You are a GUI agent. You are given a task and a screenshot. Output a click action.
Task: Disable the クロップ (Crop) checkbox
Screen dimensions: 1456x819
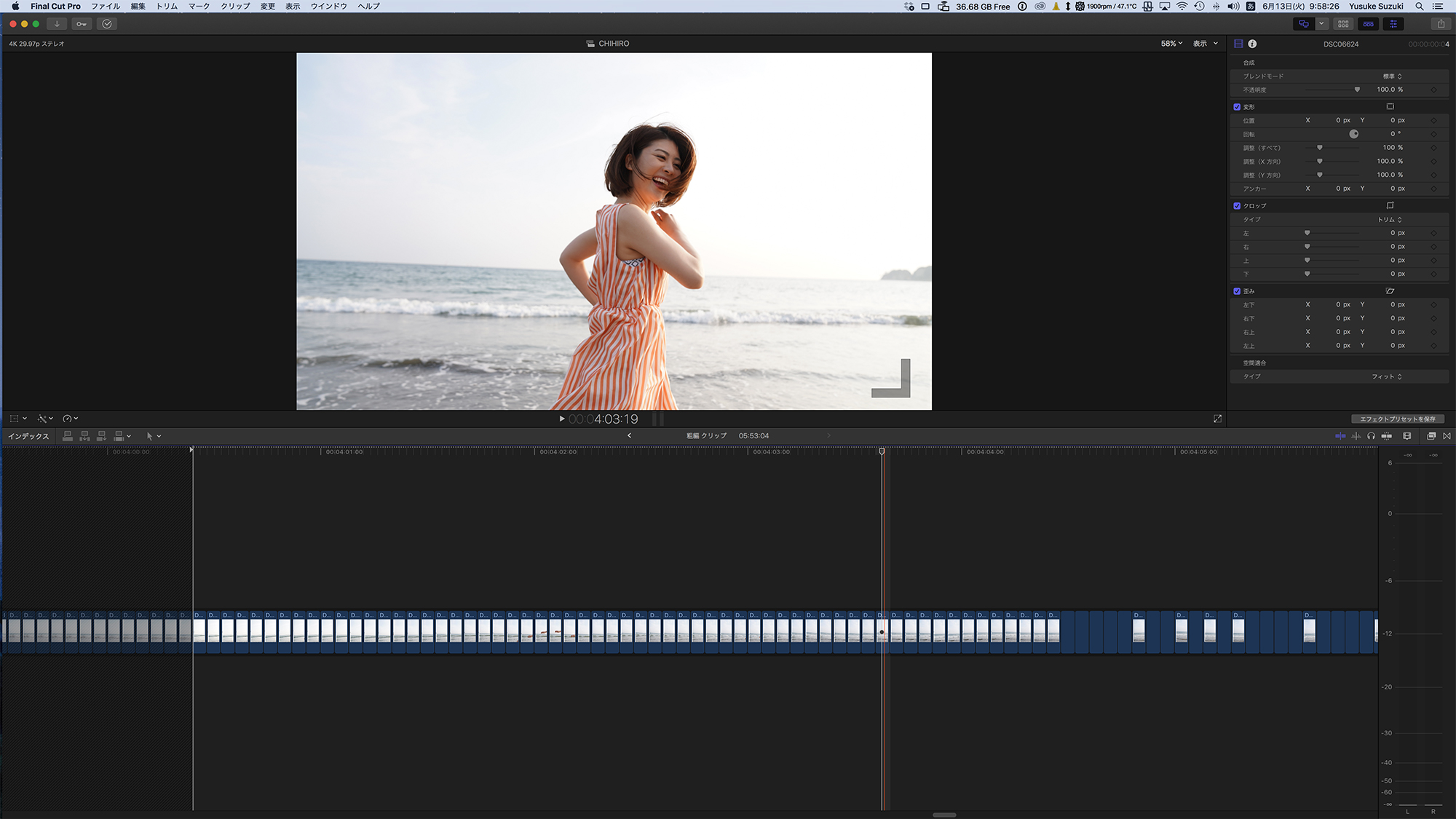point(1237,206)
